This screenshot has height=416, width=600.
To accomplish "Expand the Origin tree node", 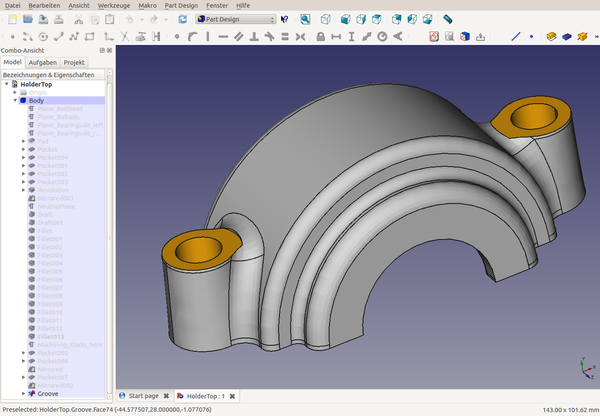I will (x=16, y=92).
